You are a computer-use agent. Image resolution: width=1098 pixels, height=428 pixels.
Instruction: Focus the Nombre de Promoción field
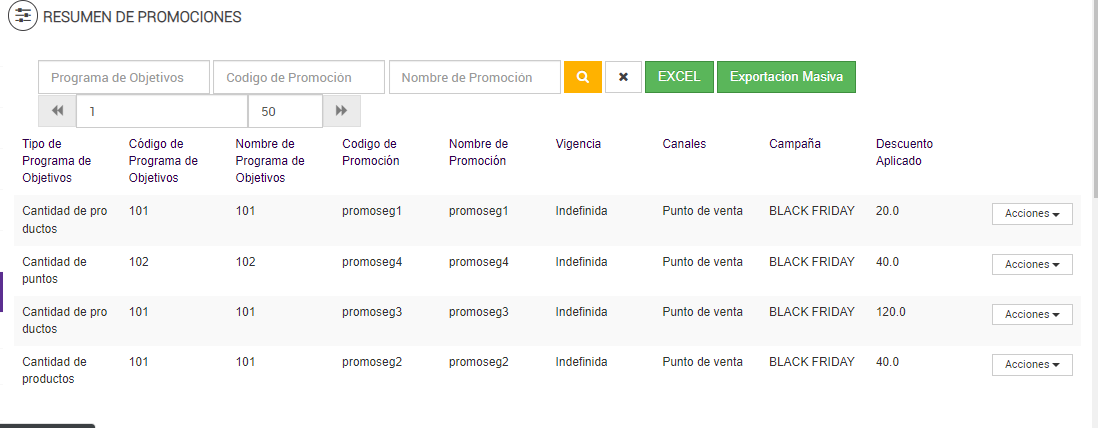474,77
